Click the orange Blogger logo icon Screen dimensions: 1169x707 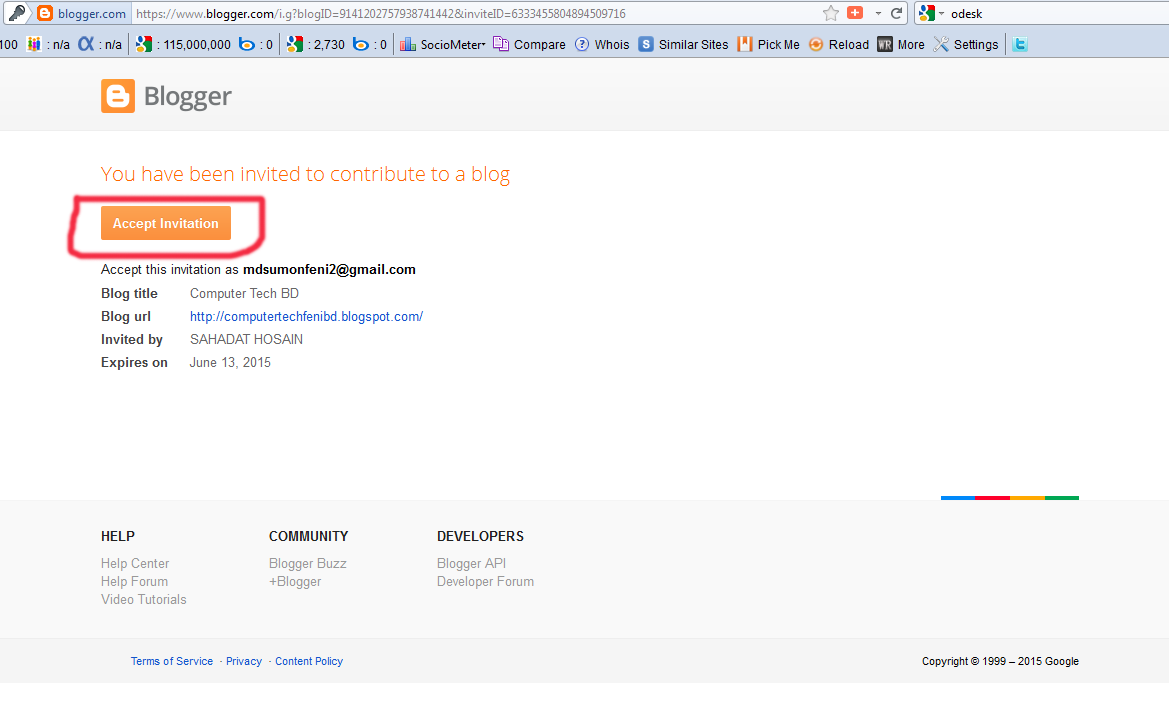[x=118, y=95]
